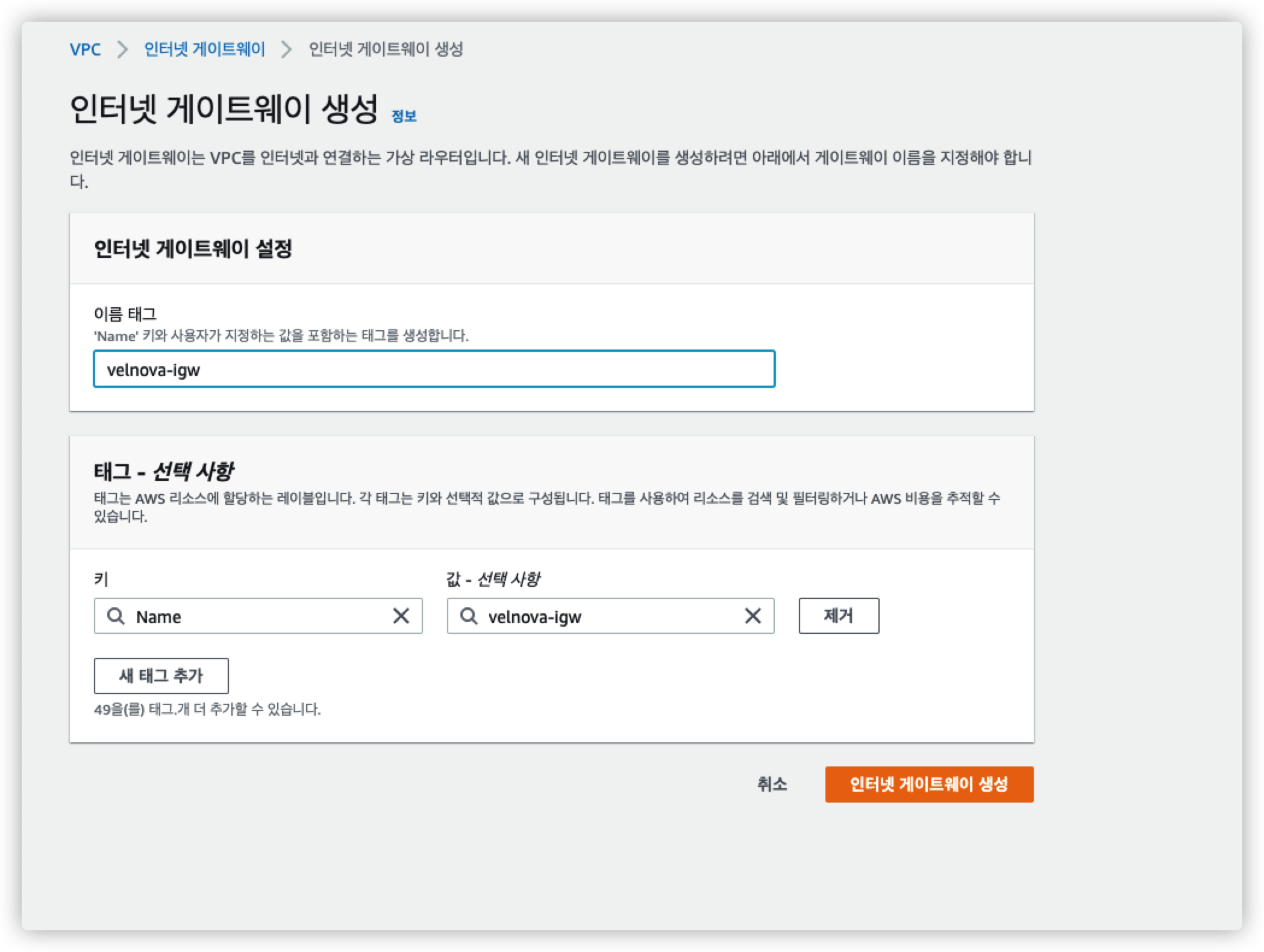Viewport: 1264px width, 952px height.
Task: Clear the velnova-igw tag value
Action: (752, 616)
